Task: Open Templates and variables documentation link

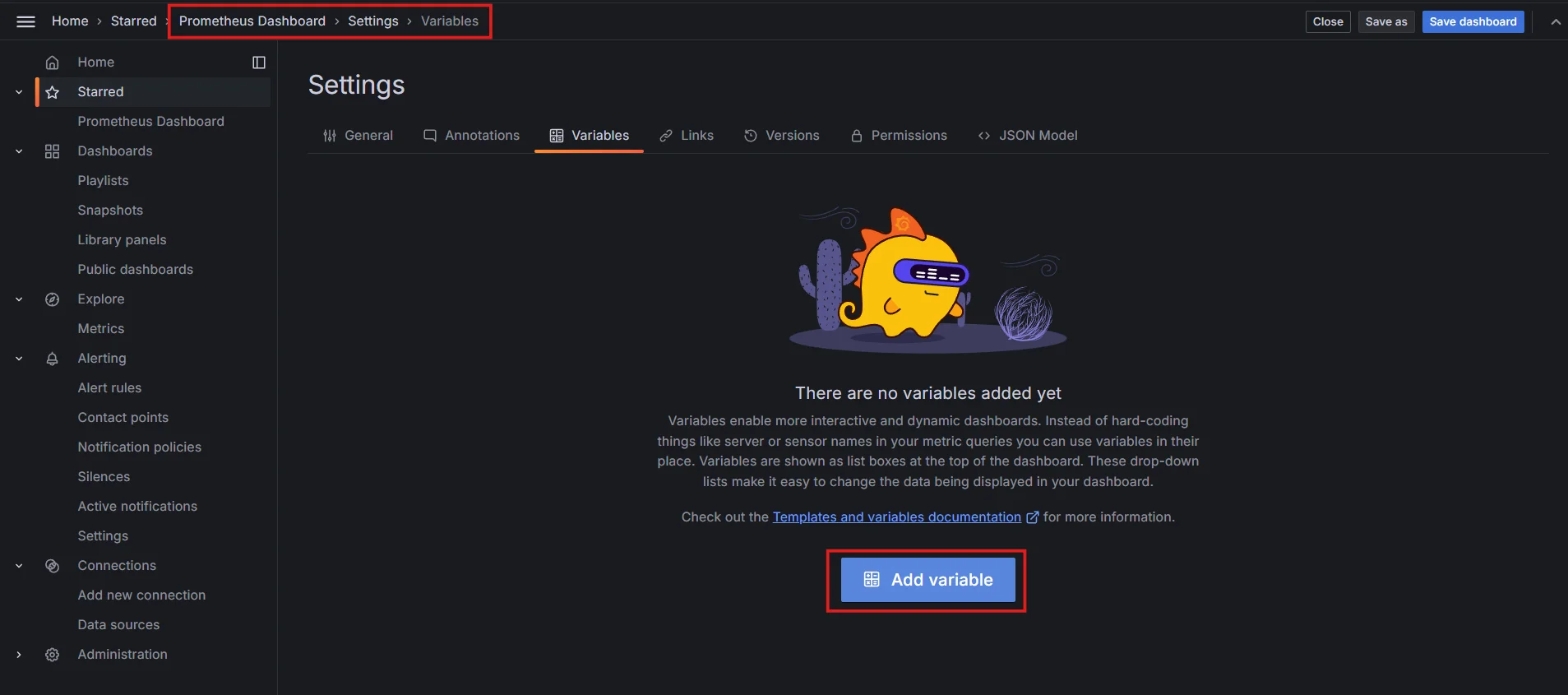Action: click(897, 517)
